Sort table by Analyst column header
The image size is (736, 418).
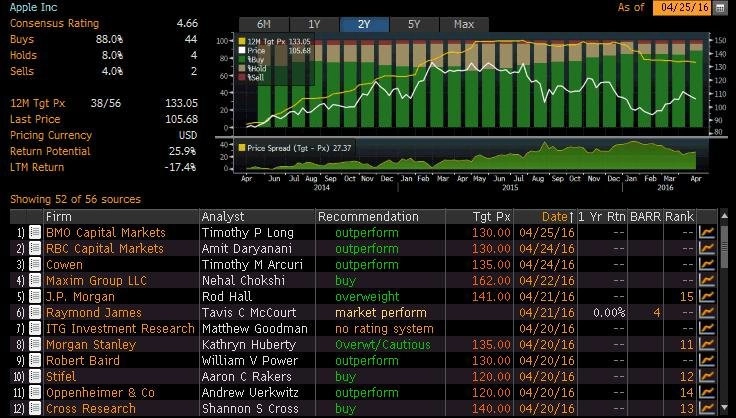tap(257, 217)
